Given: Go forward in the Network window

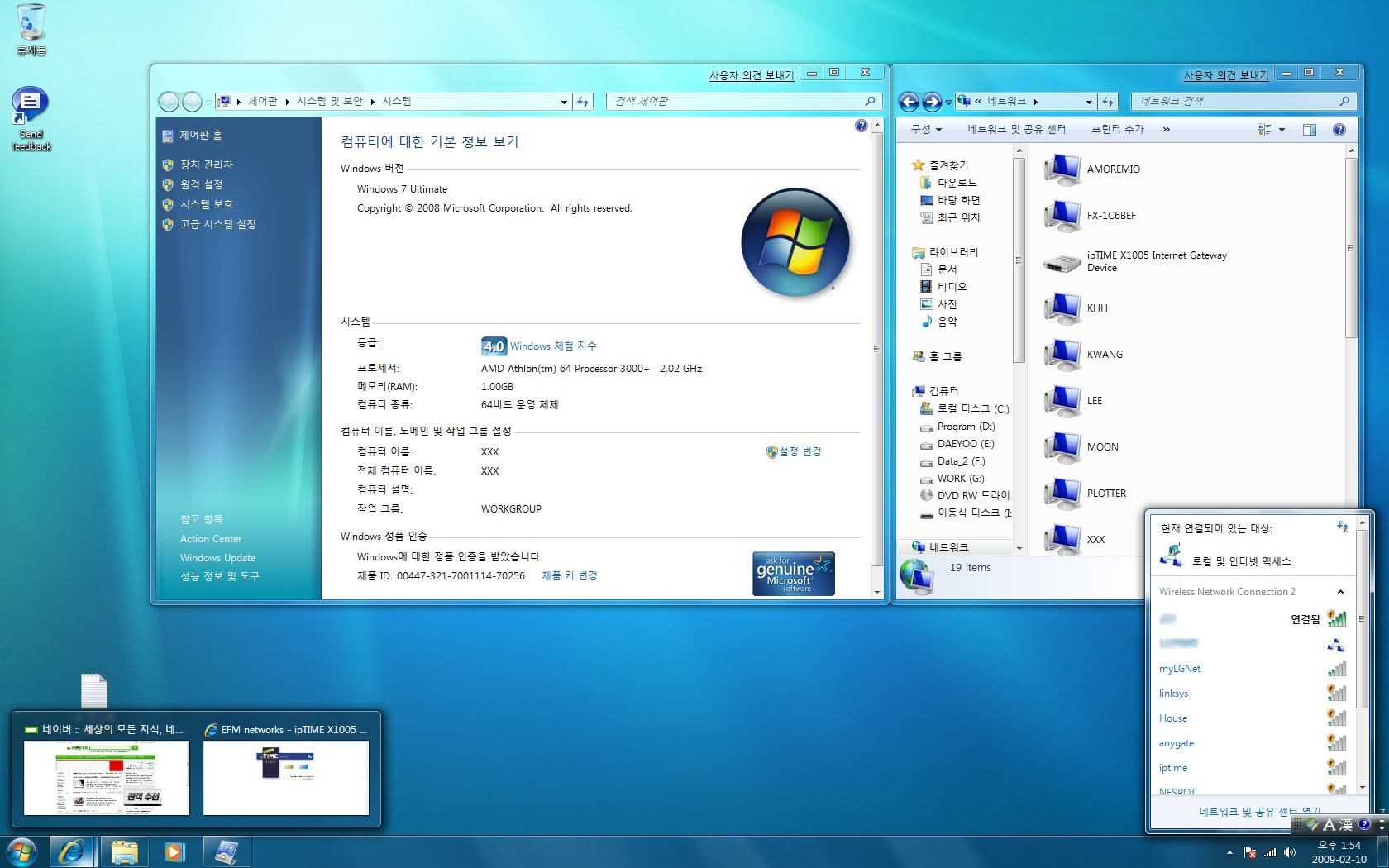Looking at the screenshot, I should (x=932, y=102).
